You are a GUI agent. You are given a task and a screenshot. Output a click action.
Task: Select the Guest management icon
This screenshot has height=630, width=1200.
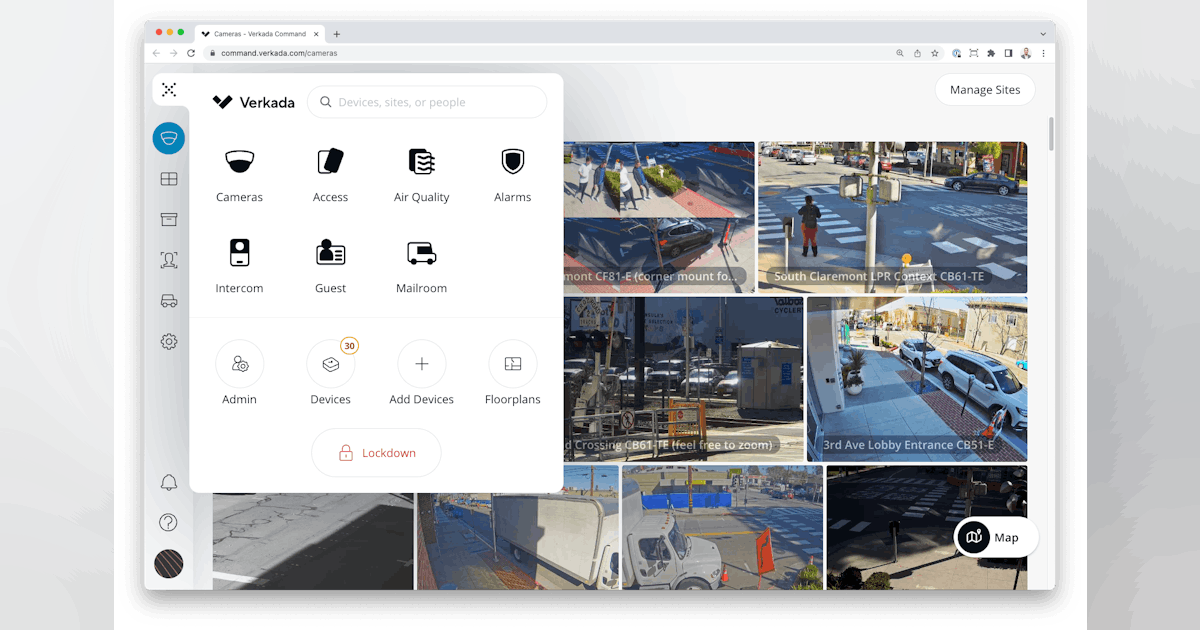pyautogui.click(x=330, y=263)
